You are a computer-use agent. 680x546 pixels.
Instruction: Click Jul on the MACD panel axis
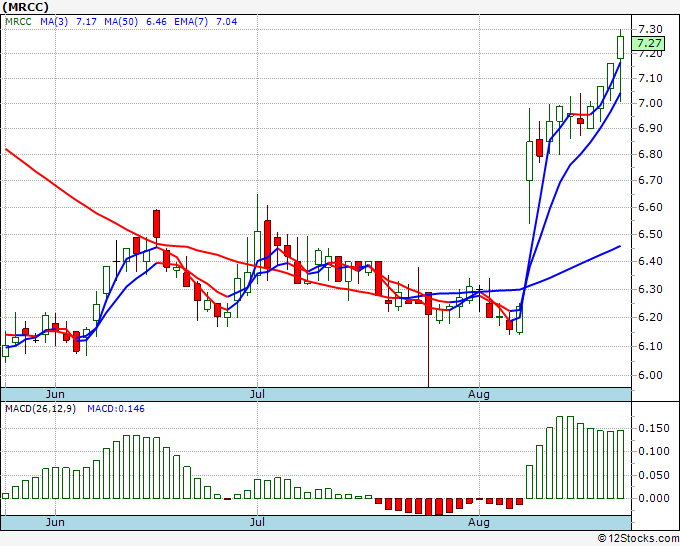pyautogui.click(x=257, y=522)
